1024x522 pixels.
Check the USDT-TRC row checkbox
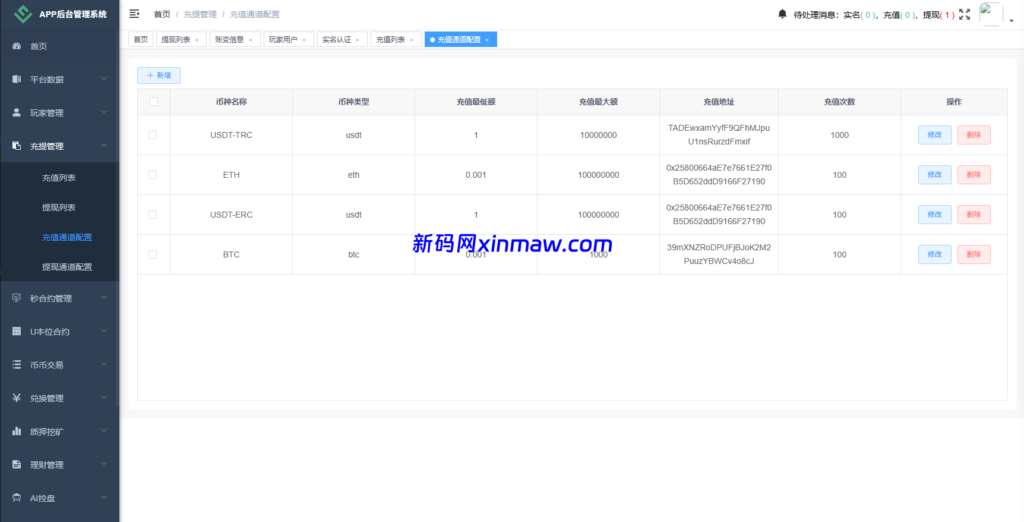point(153,135)
